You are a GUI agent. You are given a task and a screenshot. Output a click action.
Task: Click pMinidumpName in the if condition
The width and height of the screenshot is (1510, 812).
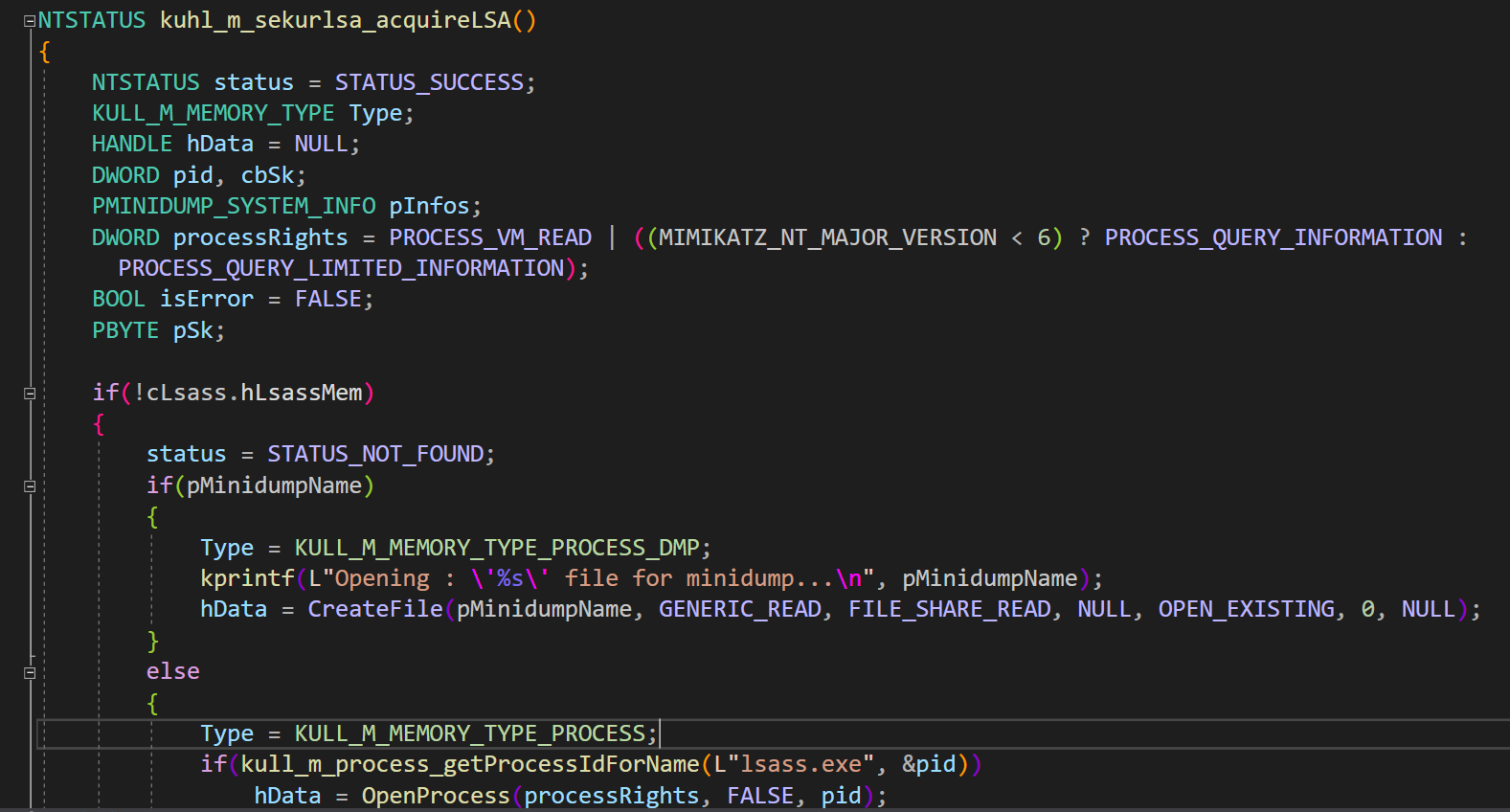[x=274, y=485]
